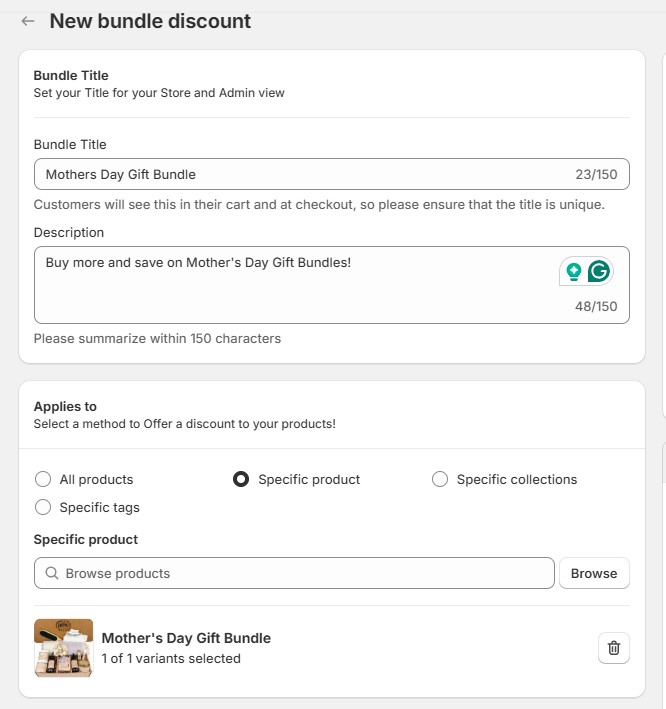Open the Mother's Day Gift Bundle product thumbnail
The width and height of the screenshot is (666, 709).
[63, 648]
